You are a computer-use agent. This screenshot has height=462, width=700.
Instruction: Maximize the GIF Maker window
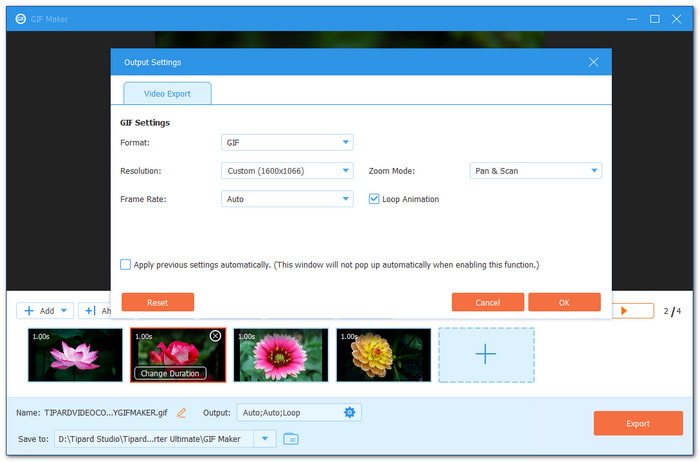(x=654, y=19)
